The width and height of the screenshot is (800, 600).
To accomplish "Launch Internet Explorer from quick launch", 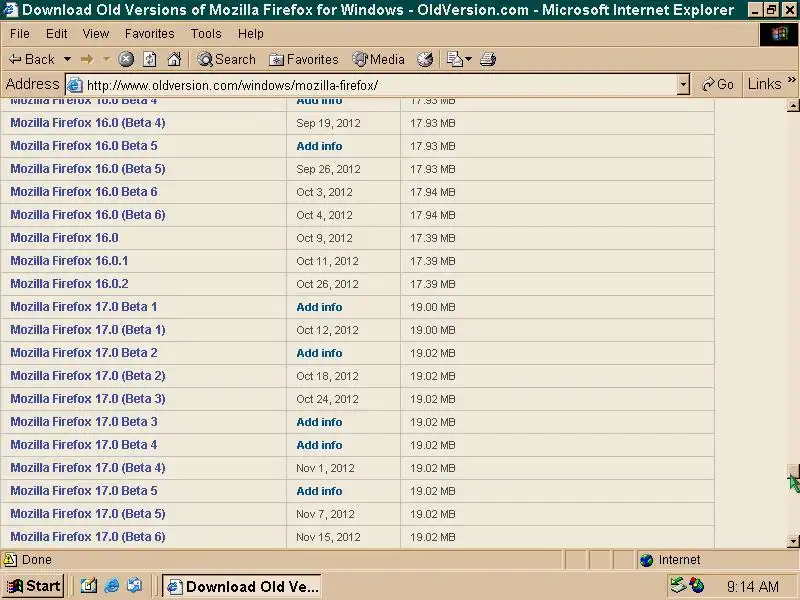I will click(112, 586).
